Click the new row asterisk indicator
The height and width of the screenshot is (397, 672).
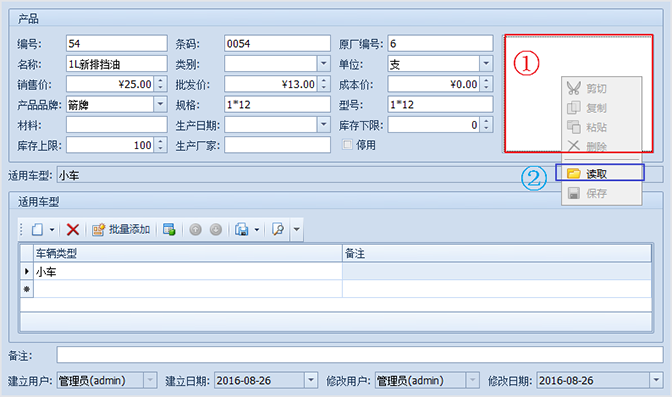pos(27,289)
